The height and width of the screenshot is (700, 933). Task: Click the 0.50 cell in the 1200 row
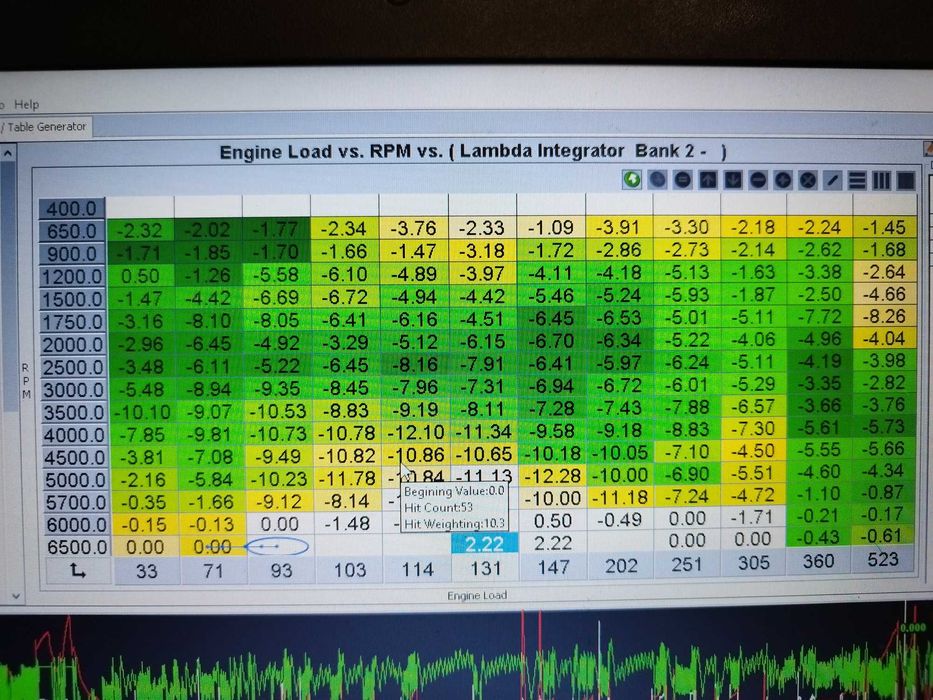pyautogui.click(x=140, y=276)
